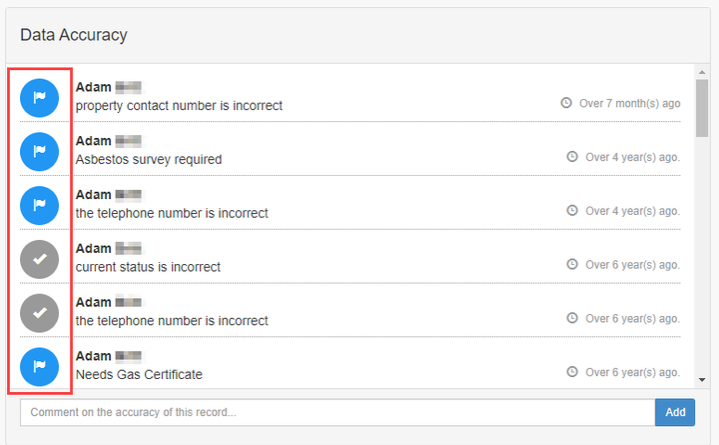Click the Add comment button
719x445 pixels.
(674, 412)
